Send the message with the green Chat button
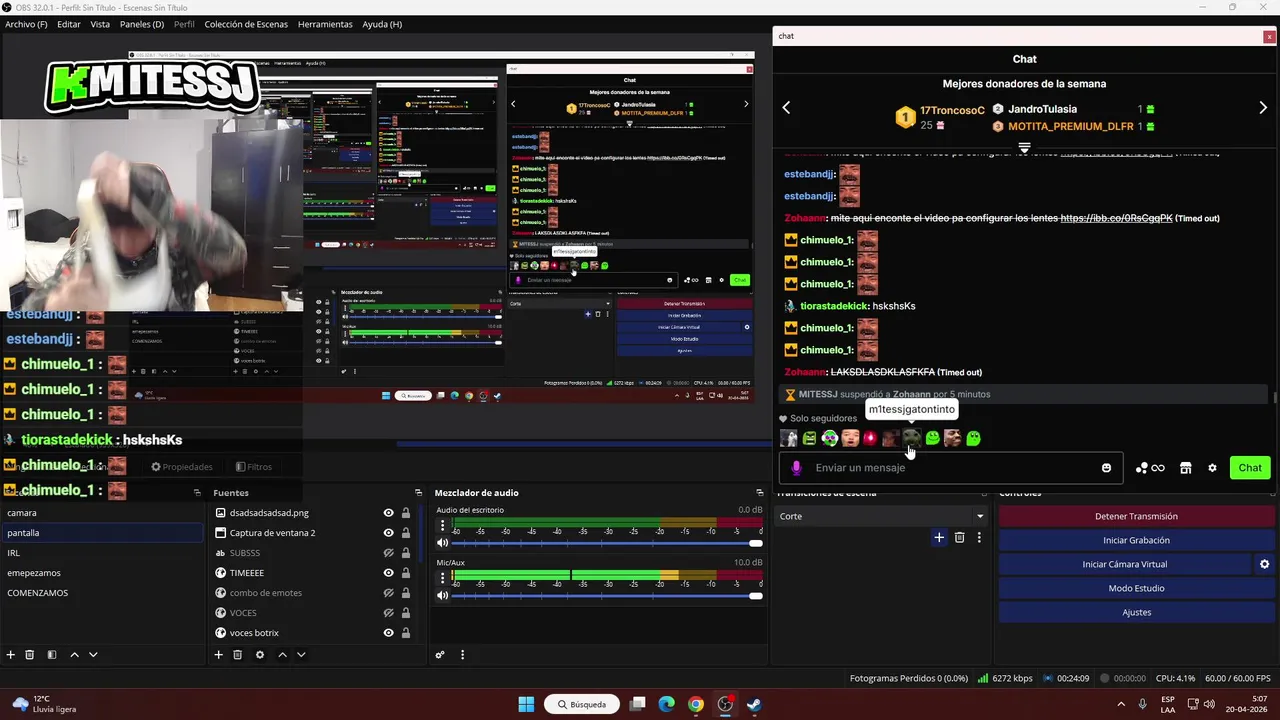The width and height of the screenshot is (1280, 720). pos(1250,468)
